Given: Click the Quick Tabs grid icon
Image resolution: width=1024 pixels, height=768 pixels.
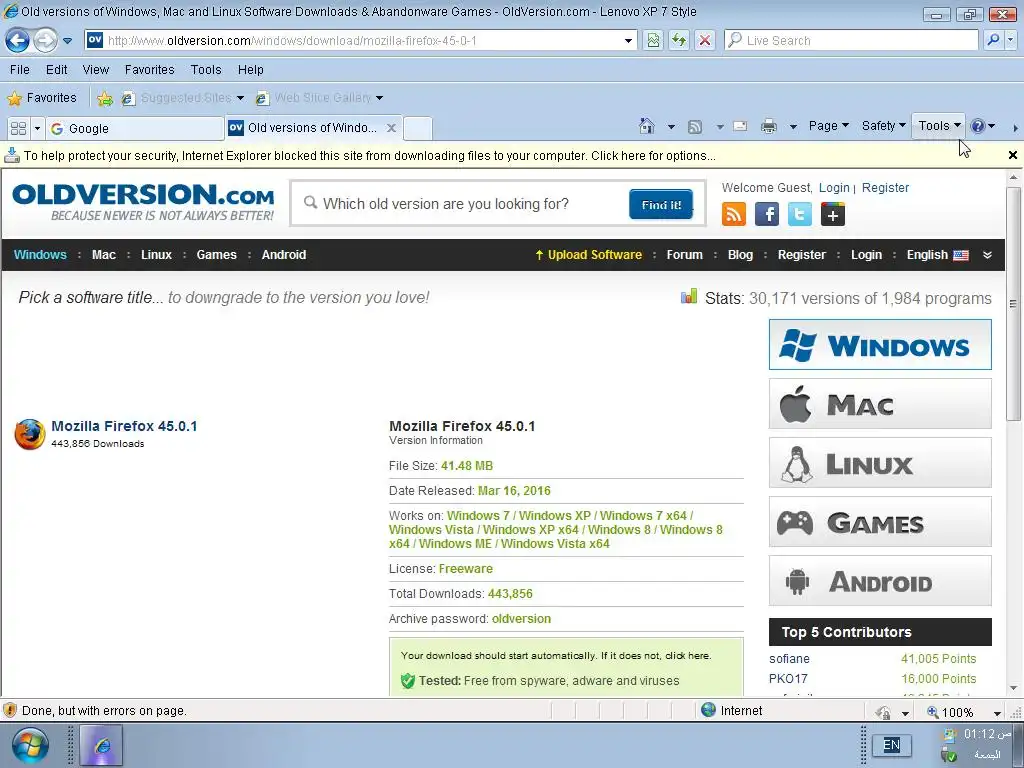Looking at the screenshot, I should coord(18,128).
